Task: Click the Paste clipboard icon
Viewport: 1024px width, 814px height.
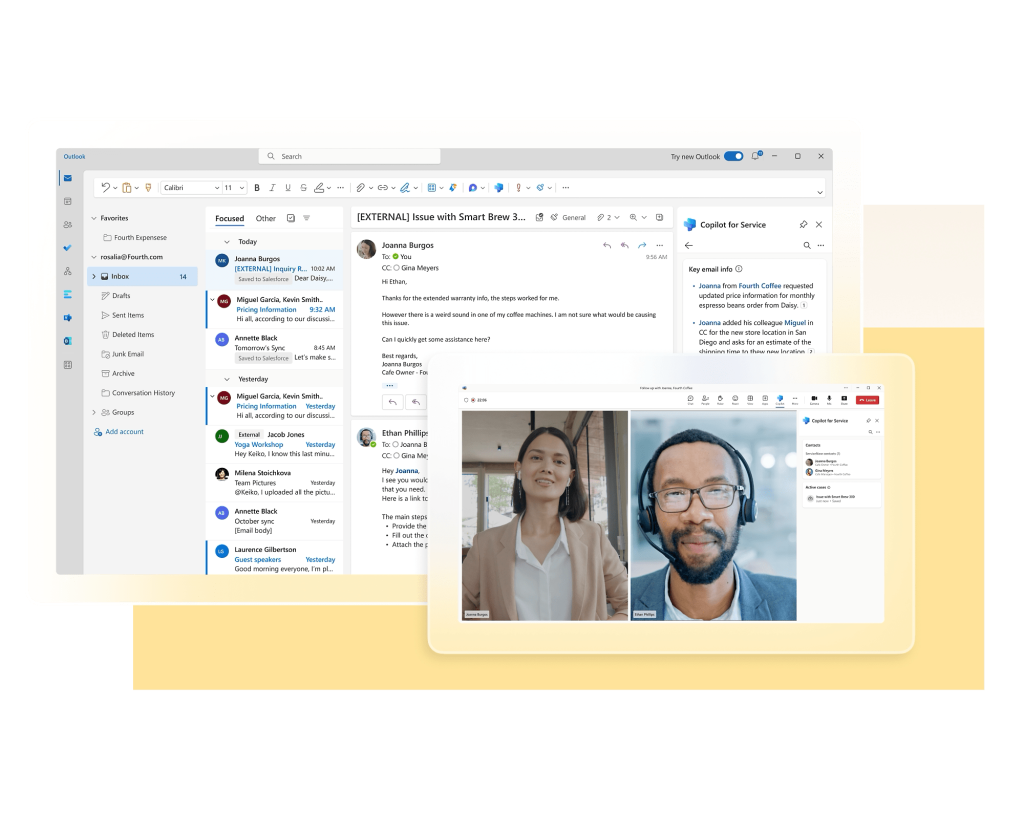Action: (x=127, y=187)
